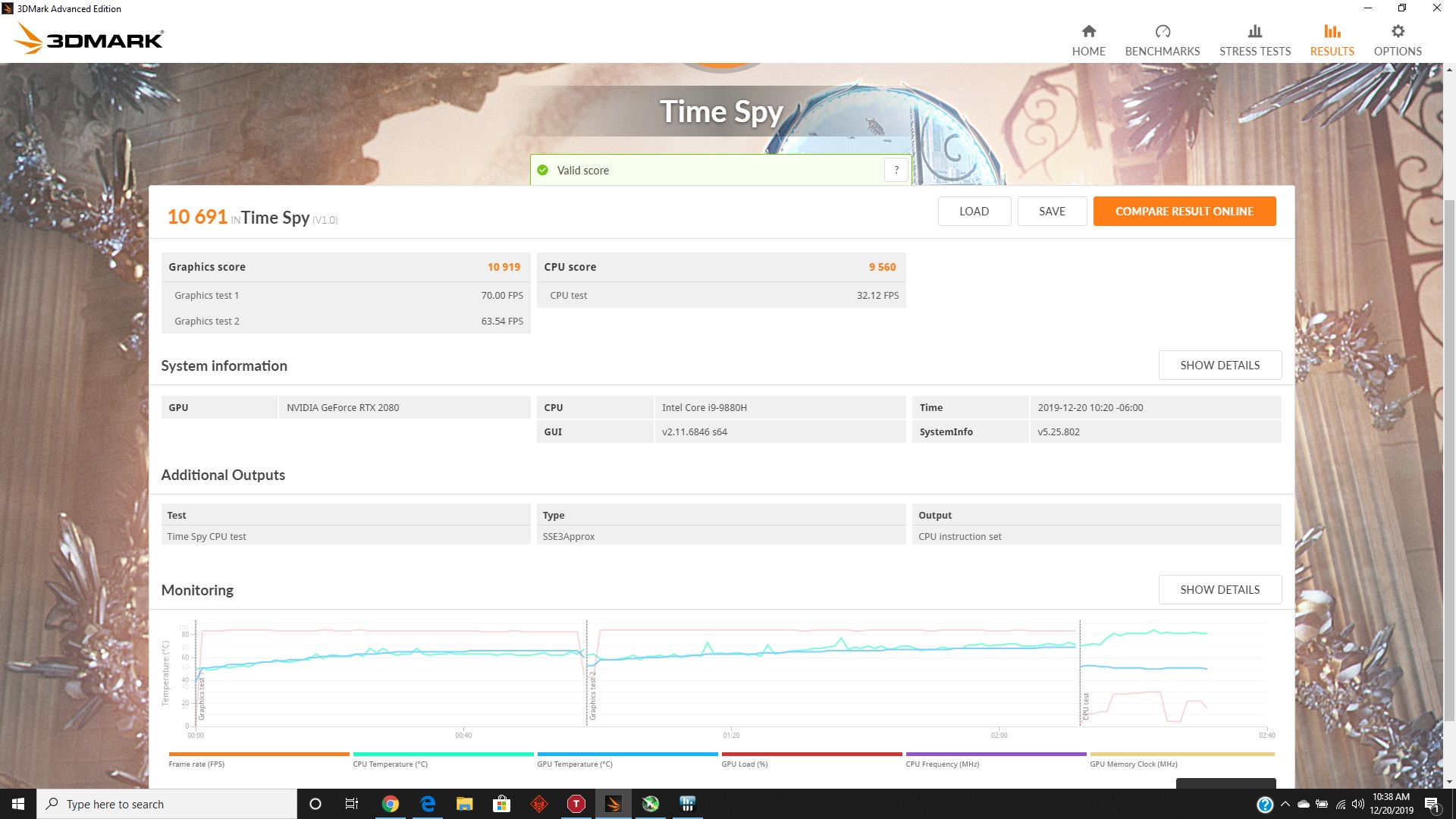Click Compare Result Online
This screenshot has width=1456, height=819.
(1184, 211)
